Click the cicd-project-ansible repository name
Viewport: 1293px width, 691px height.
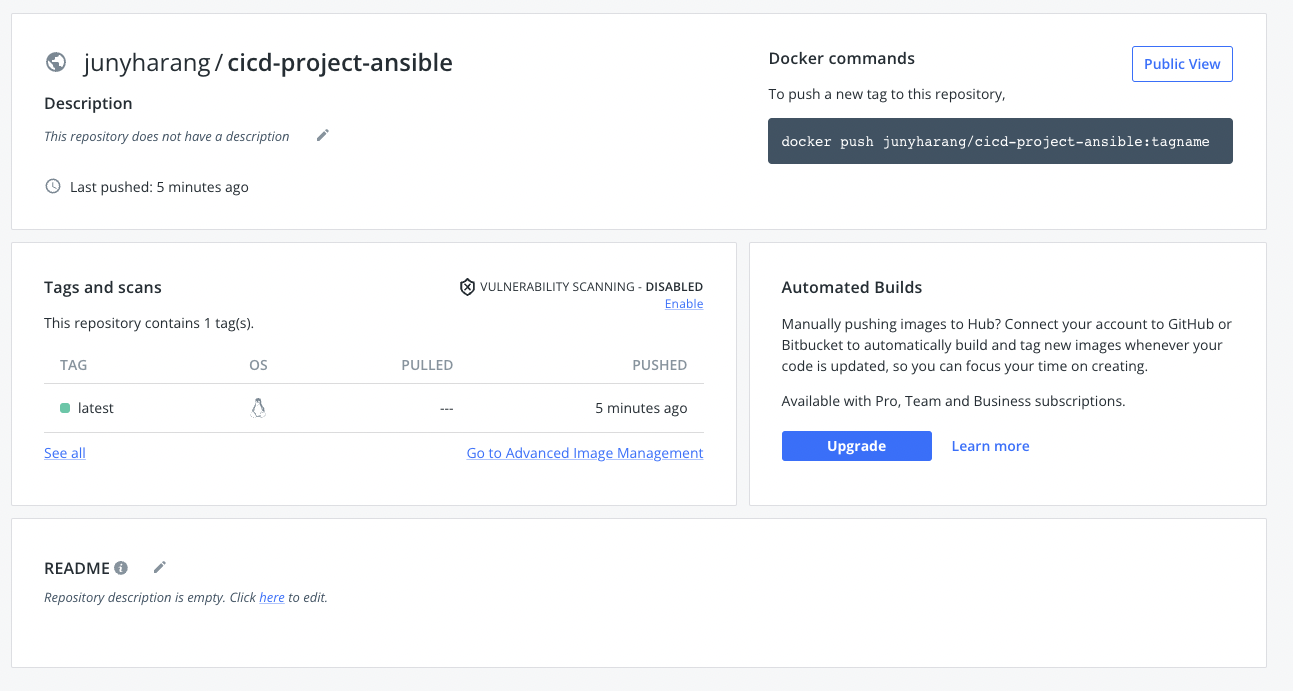[340, 63]
